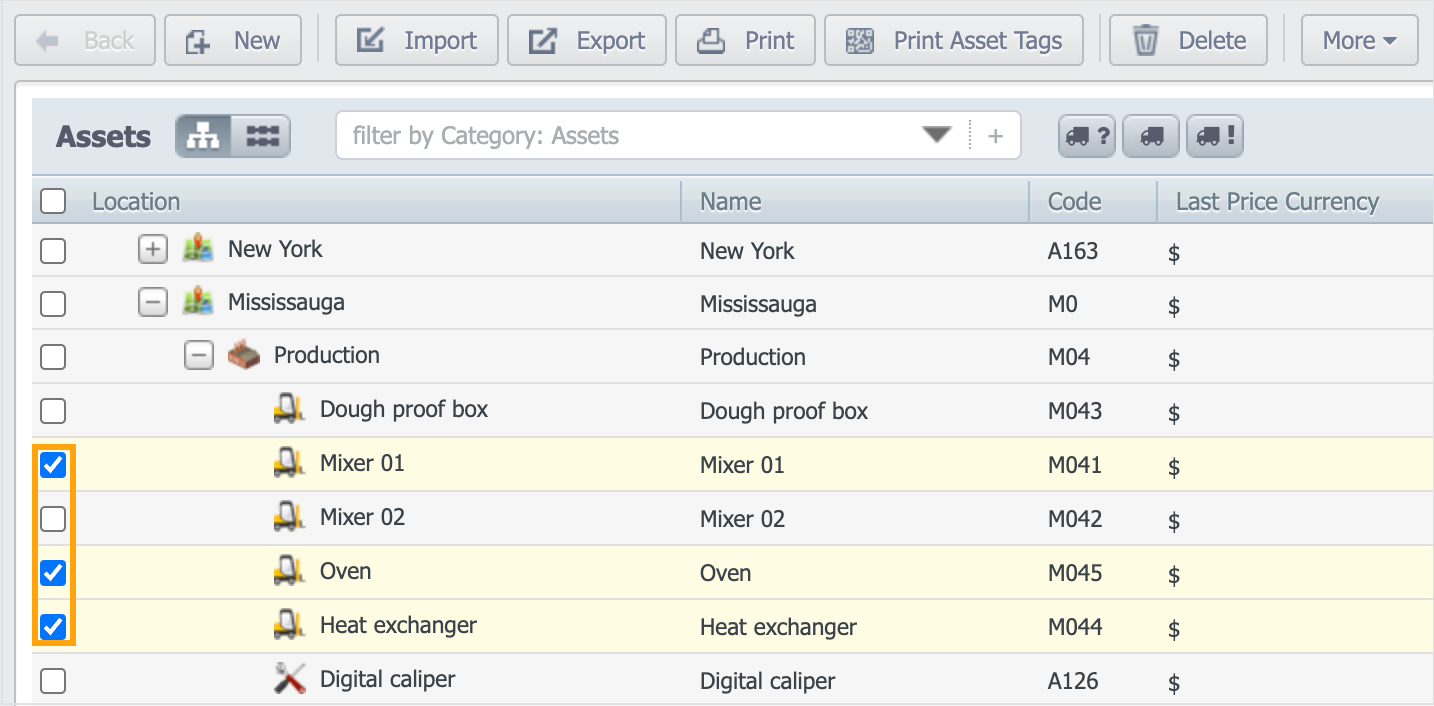The height and width of the screenshot is (706, 1434).
Task: Click the Production name cell
Action: (753, 357)
